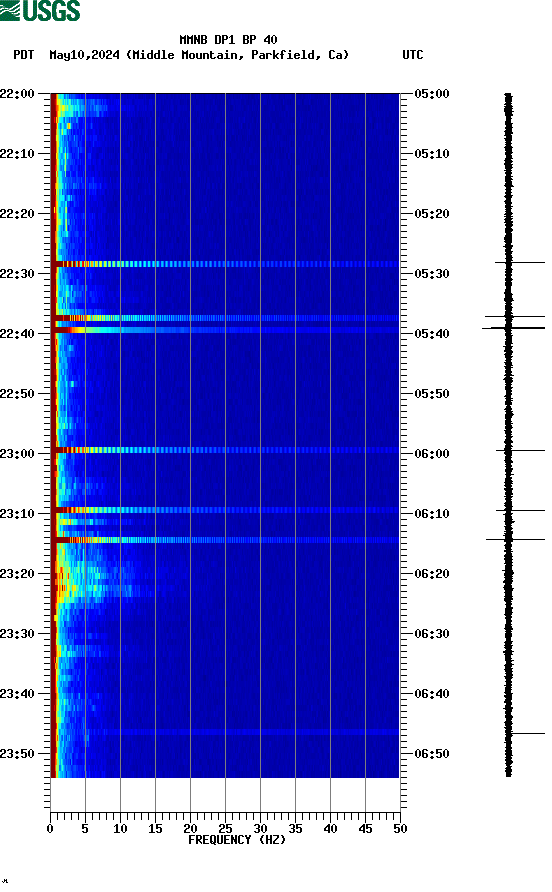This screenshot has height=892, width=552.
Task: Click the '0' frequency tick label
Action: 50,829
